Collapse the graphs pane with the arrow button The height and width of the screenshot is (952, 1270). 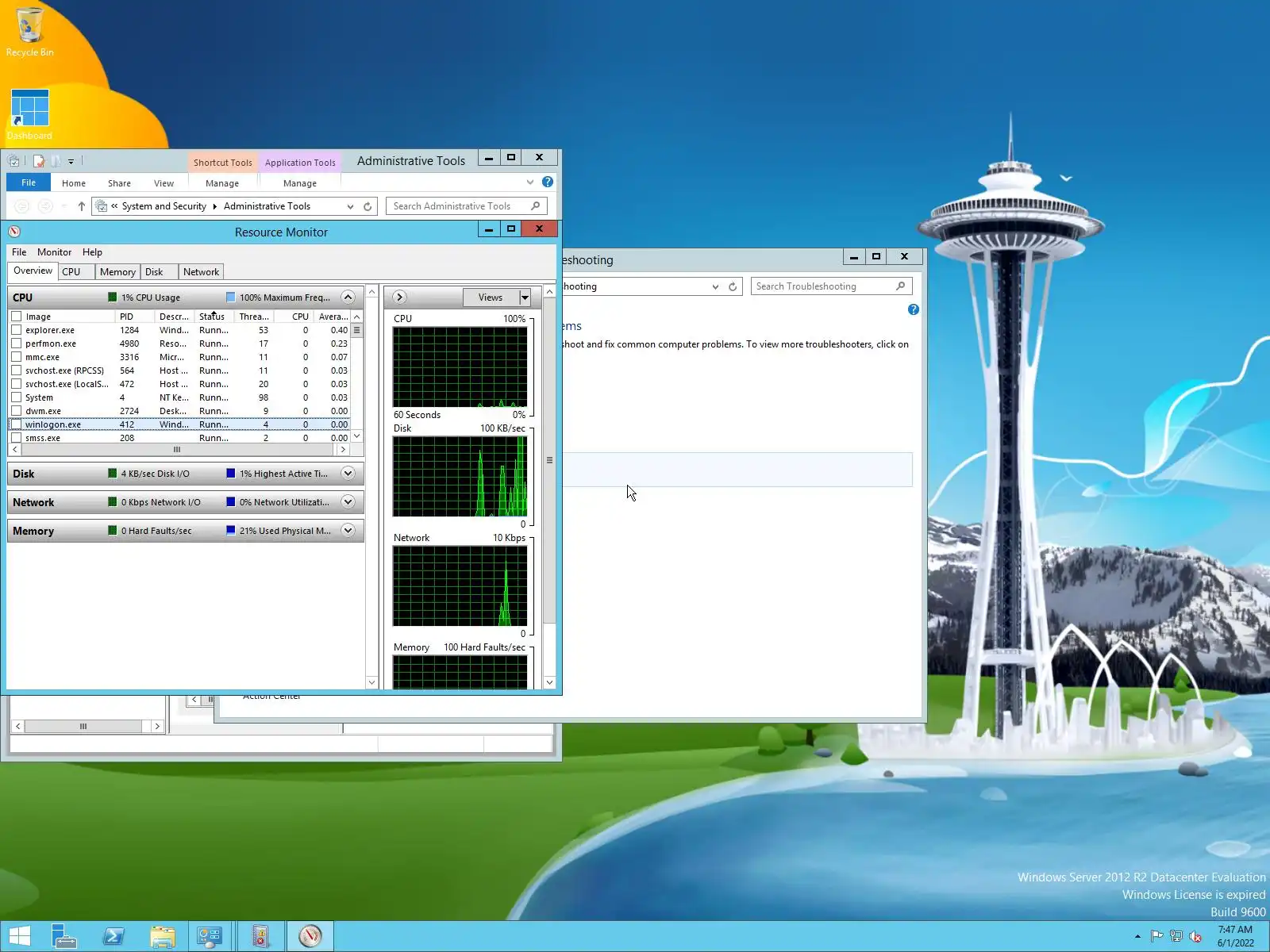(399, 297)
